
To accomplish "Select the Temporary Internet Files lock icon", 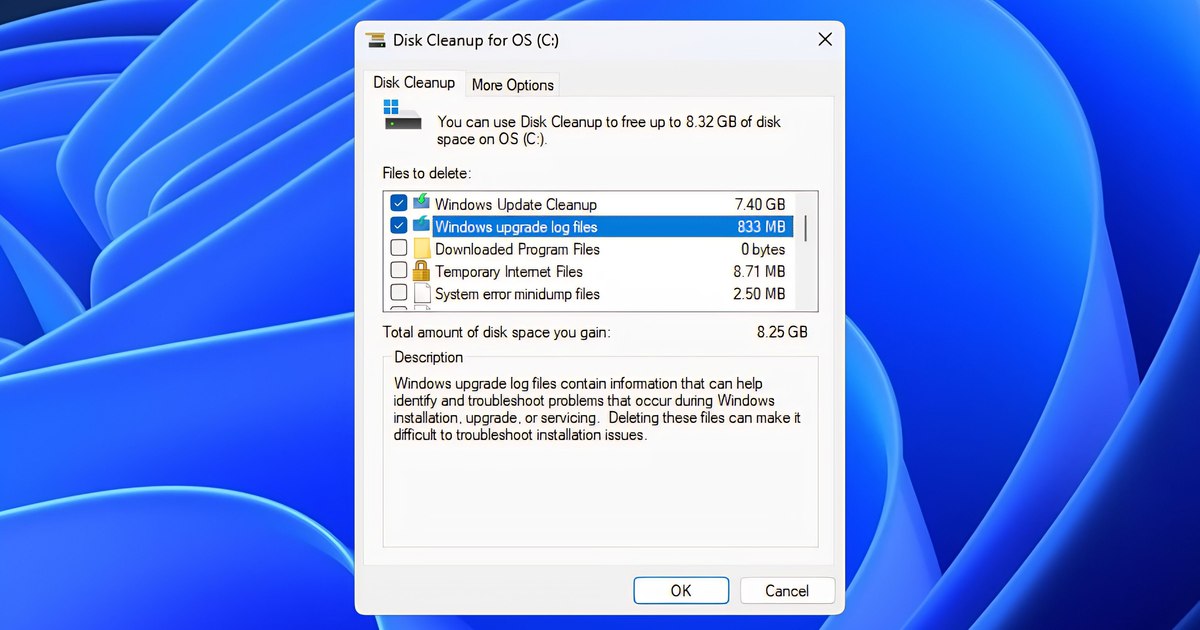I will click(420, 271).
